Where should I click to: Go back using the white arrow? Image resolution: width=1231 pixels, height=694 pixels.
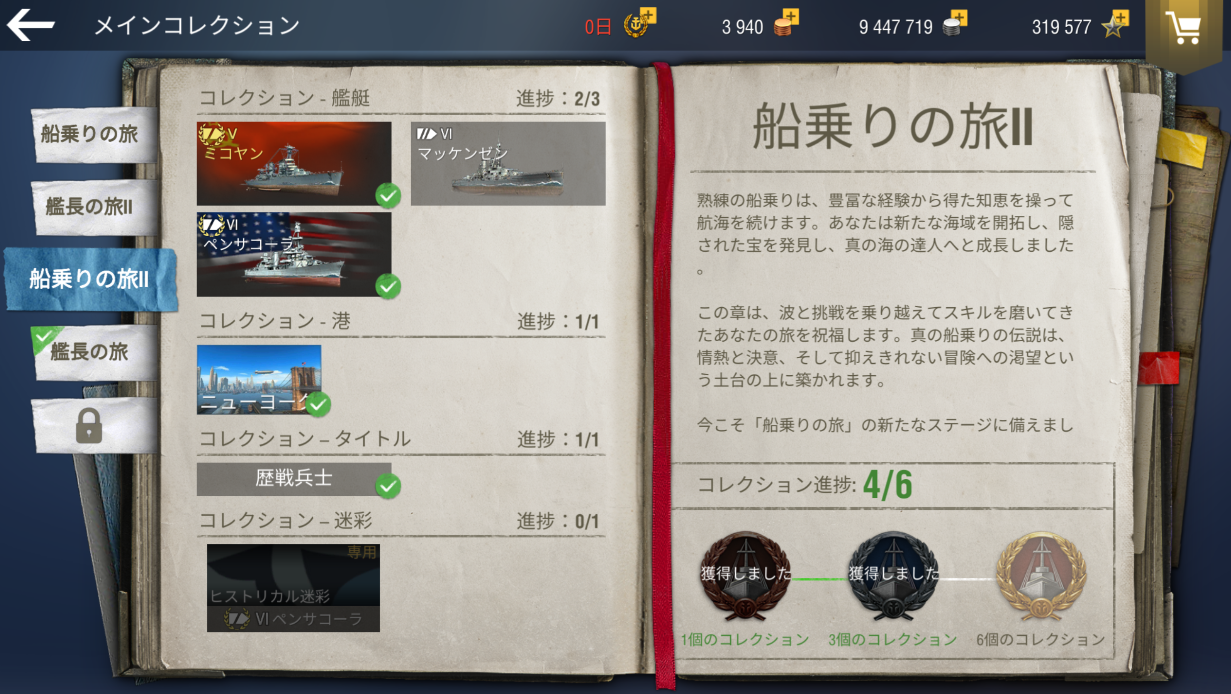[30, 25]
